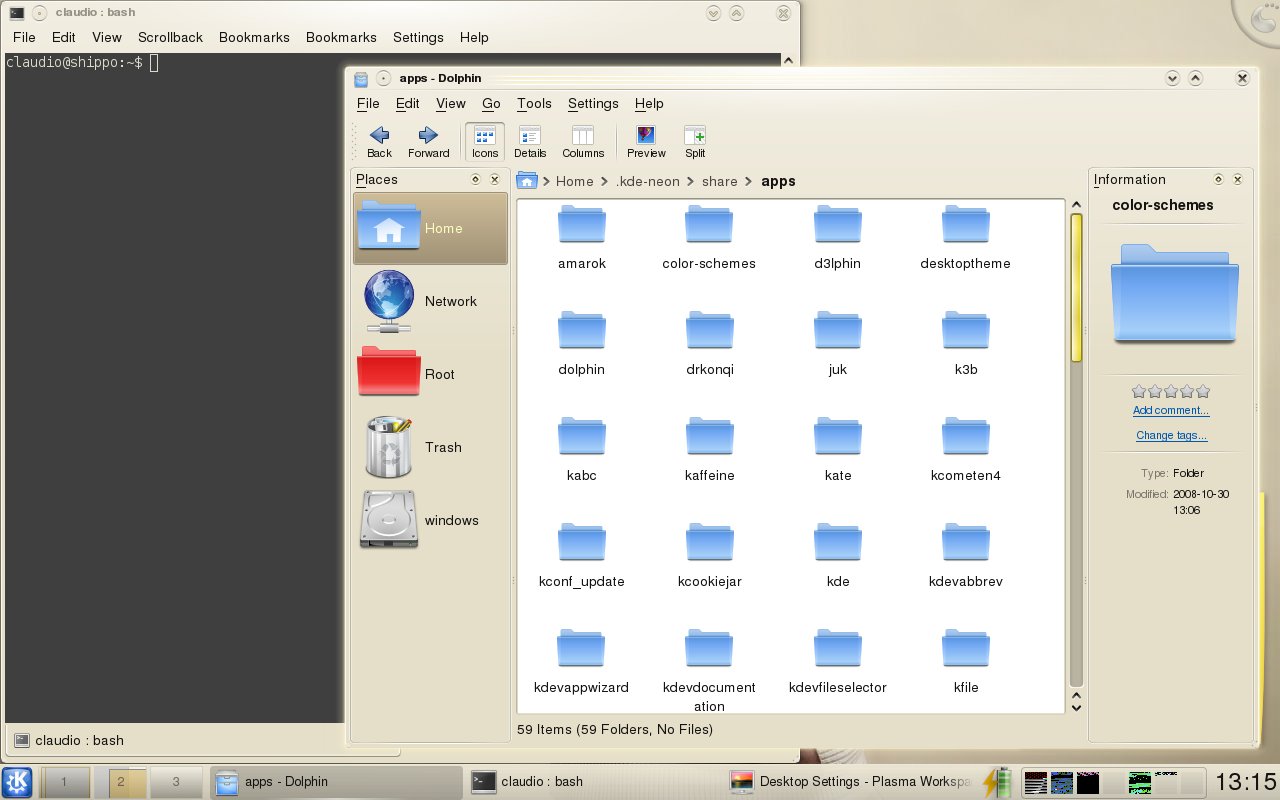
Task: Select the color-schemes folder
Action: [x=709, y=237]
